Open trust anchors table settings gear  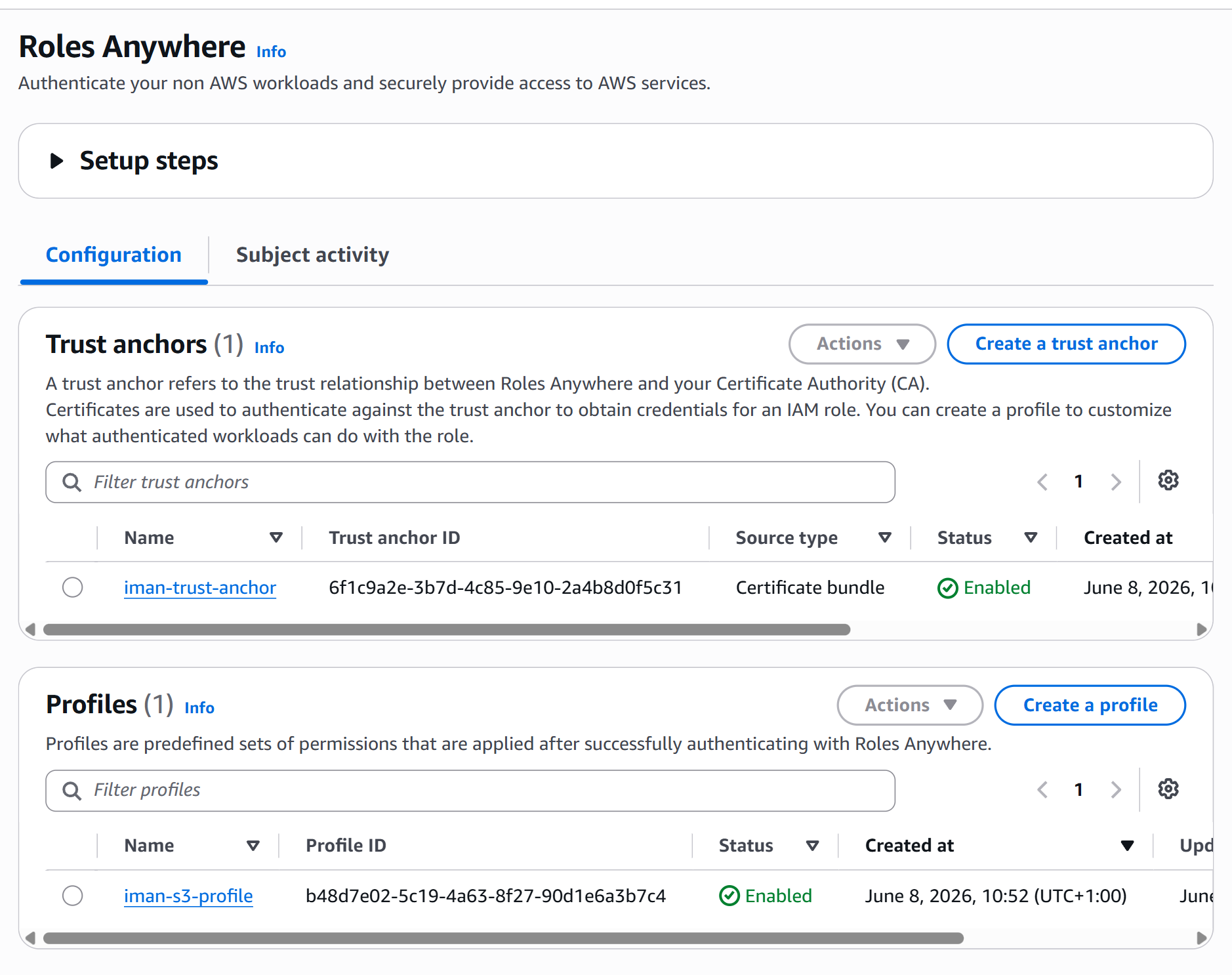pos(1168,481)
